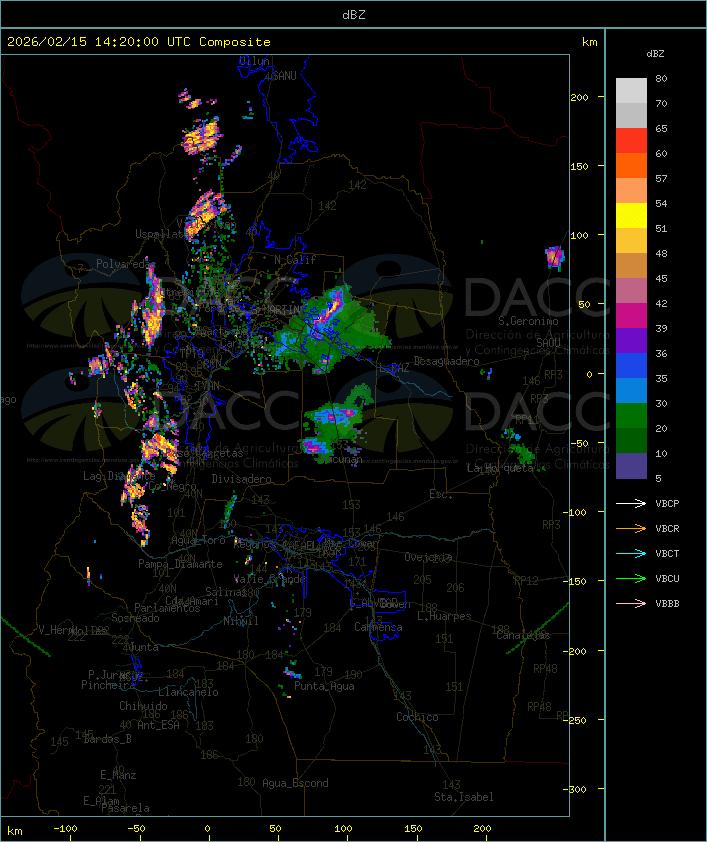Choose the bright green legend swatch
Screen dimensions: 707x842
631,416
